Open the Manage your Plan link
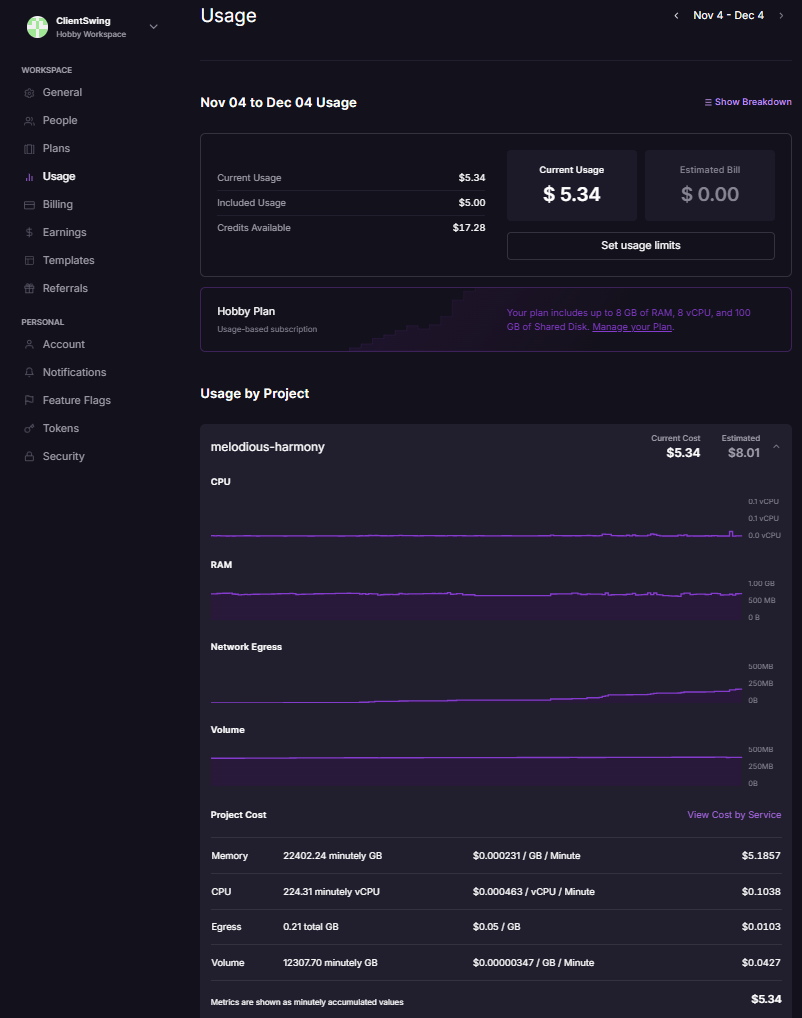 point(632,327)
